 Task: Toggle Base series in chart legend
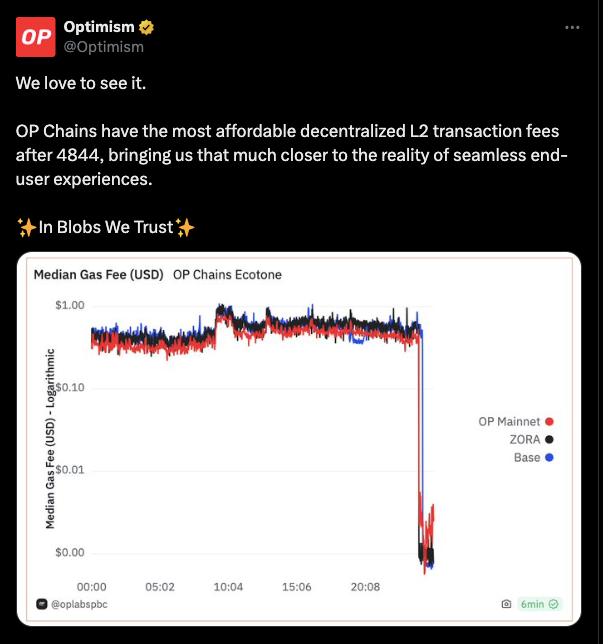[x=534, y=458]
